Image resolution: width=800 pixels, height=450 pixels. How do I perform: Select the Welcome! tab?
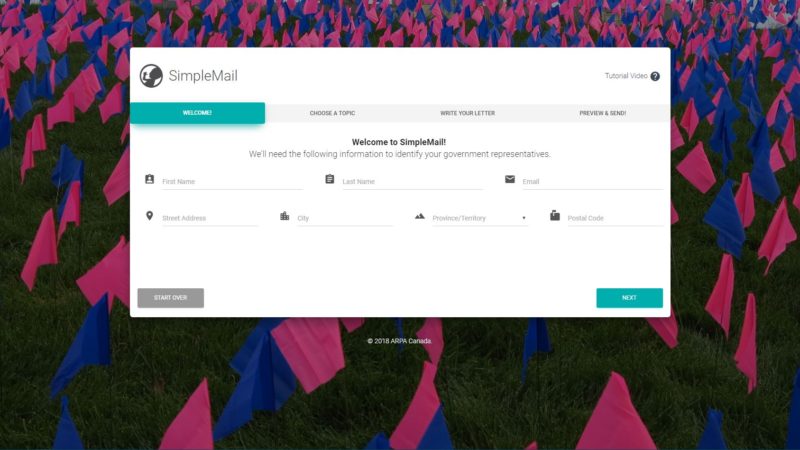click(x=197, y=113)
